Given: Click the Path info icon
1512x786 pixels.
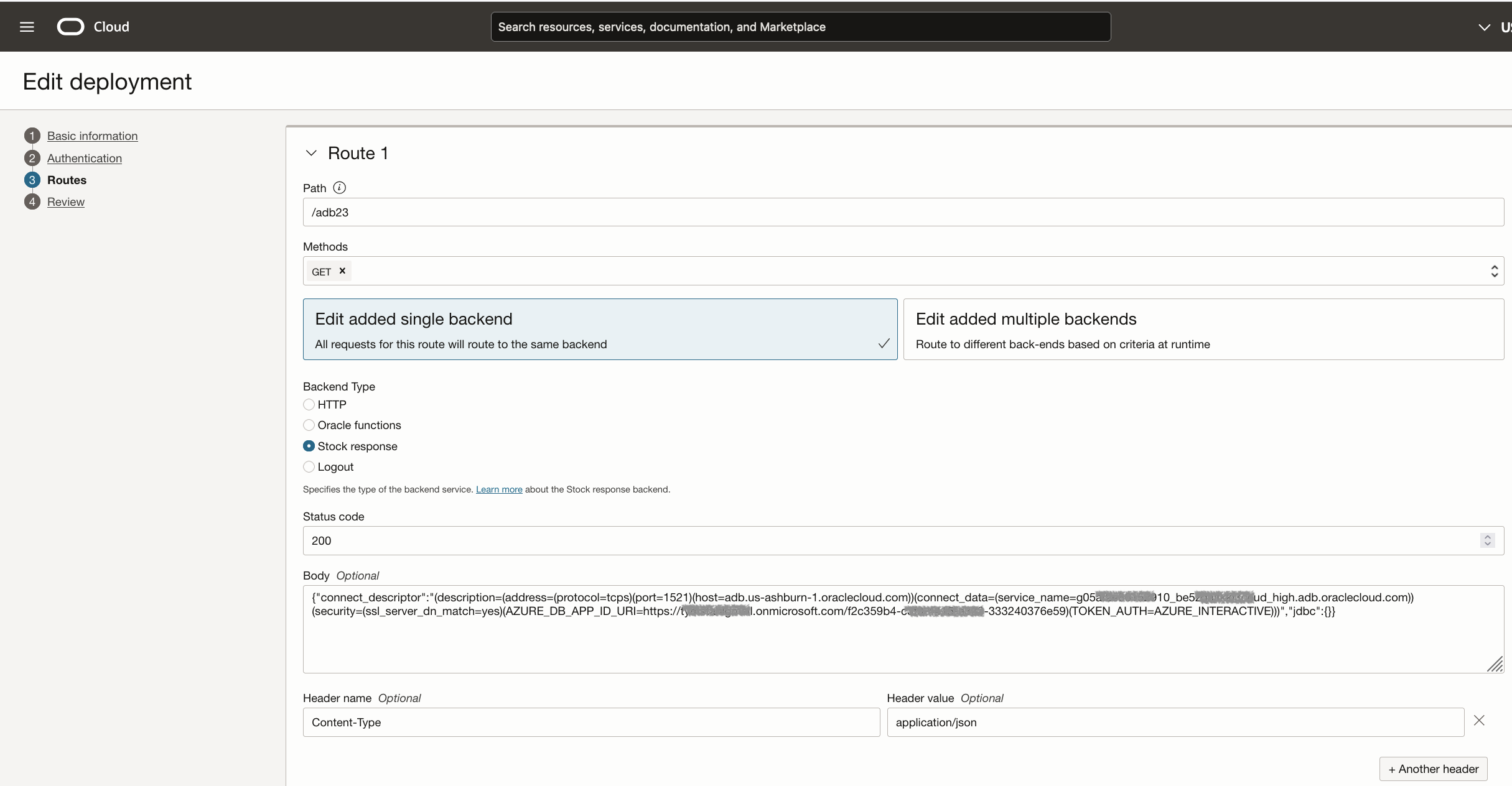Looking at the screenshot, I should [339, 188].
